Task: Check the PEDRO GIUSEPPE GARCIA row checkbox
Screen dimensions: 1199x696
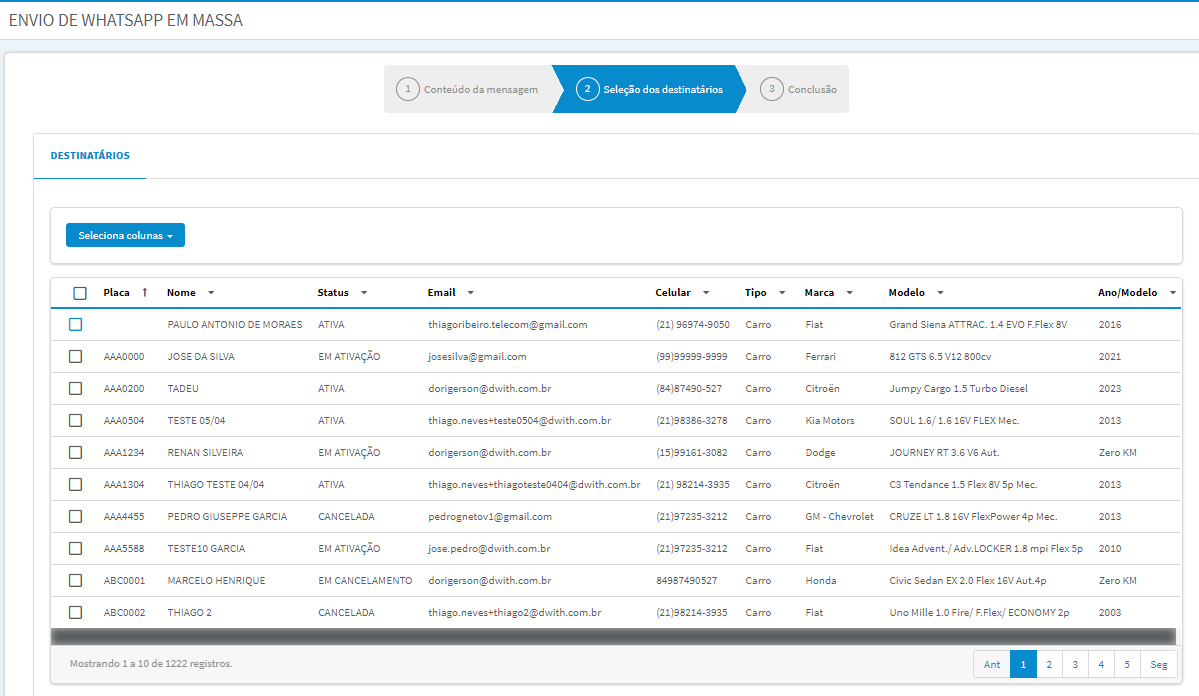Action: pos(75,516)
